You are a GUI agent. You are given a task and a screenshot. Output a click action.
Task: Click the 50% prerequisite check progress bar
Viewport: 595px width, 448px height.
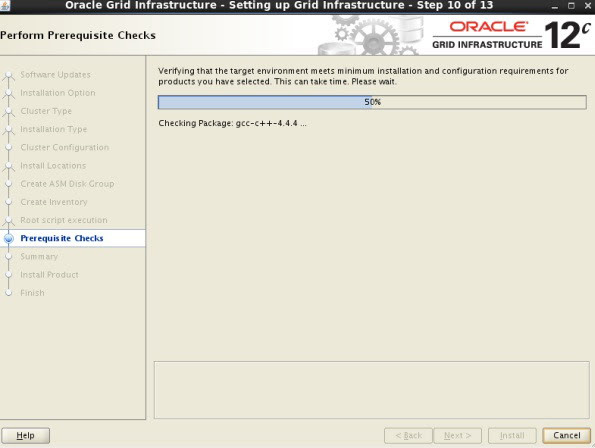[x=372, y=102]
